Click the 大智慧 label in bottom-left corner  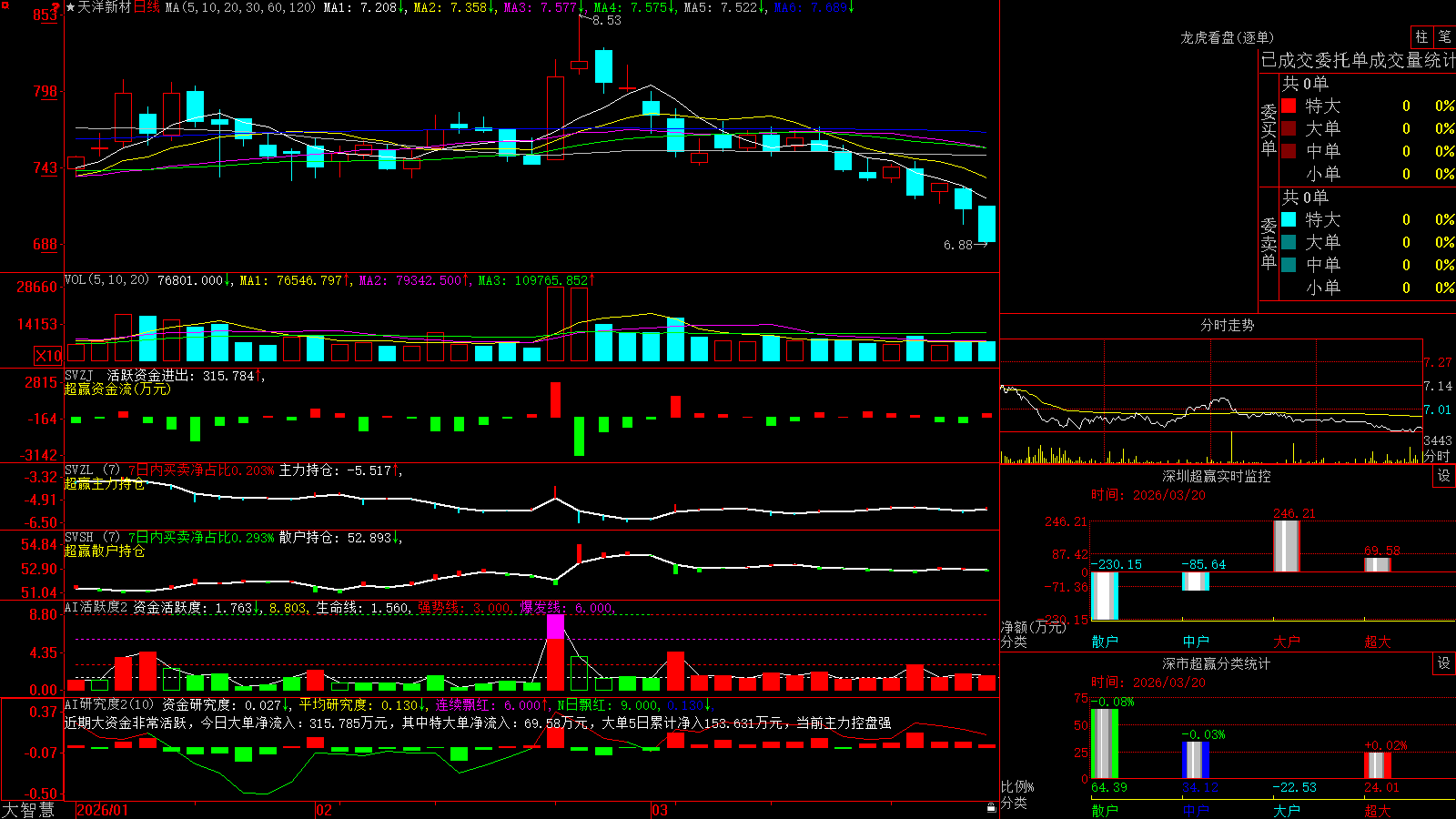point(28,810)
